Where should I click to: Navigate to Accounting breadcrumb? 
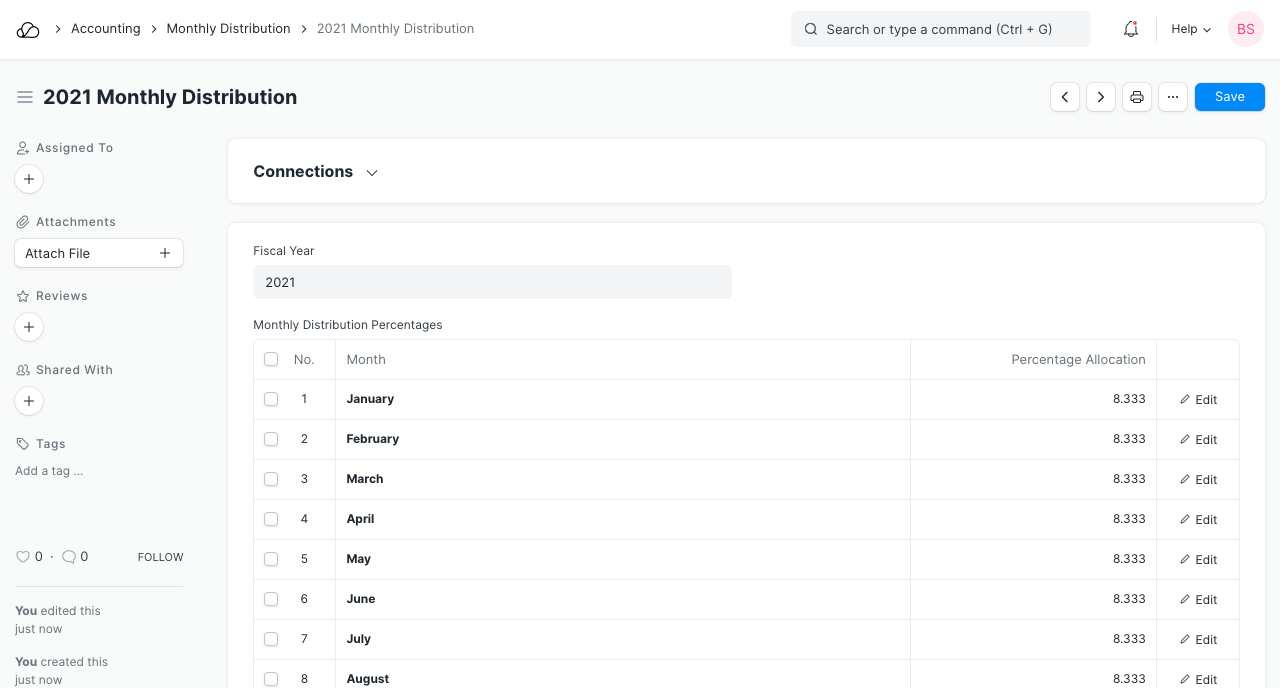coord(105,29)
